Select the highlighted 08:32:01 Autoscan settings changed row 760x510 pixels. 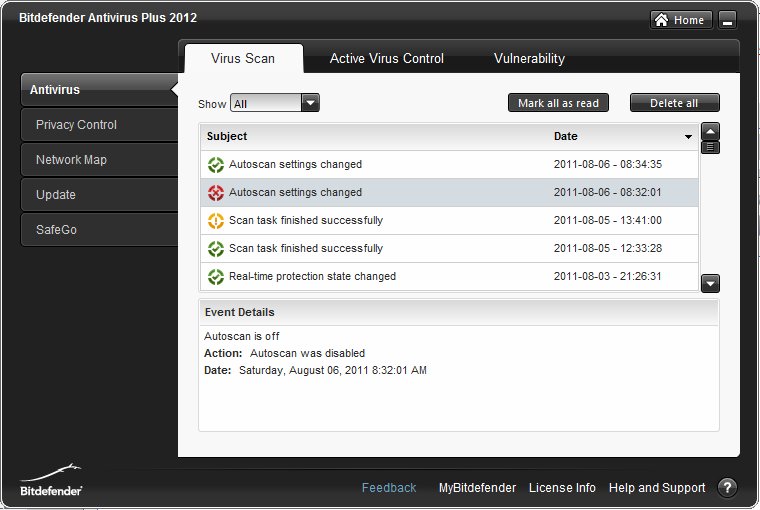[449, 192]
